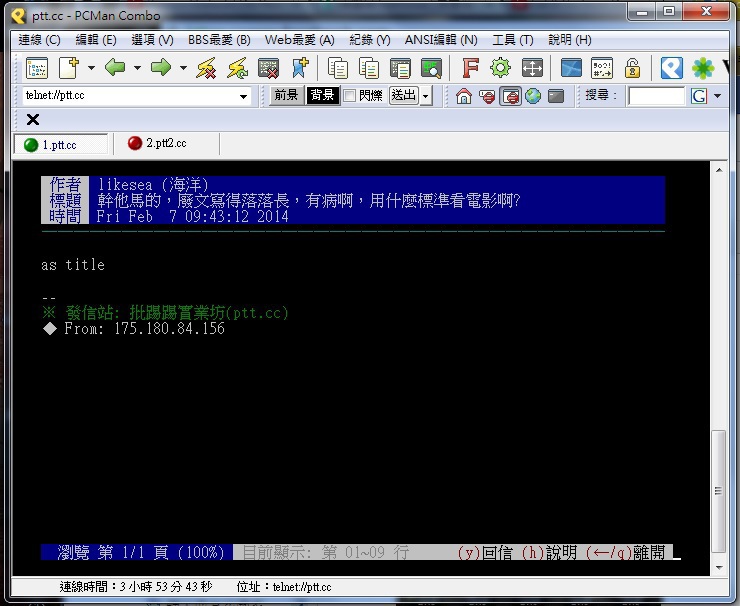
Task: Click the blue PCMan logo icon
Action: pyautogui.click(x=672, y=68)
